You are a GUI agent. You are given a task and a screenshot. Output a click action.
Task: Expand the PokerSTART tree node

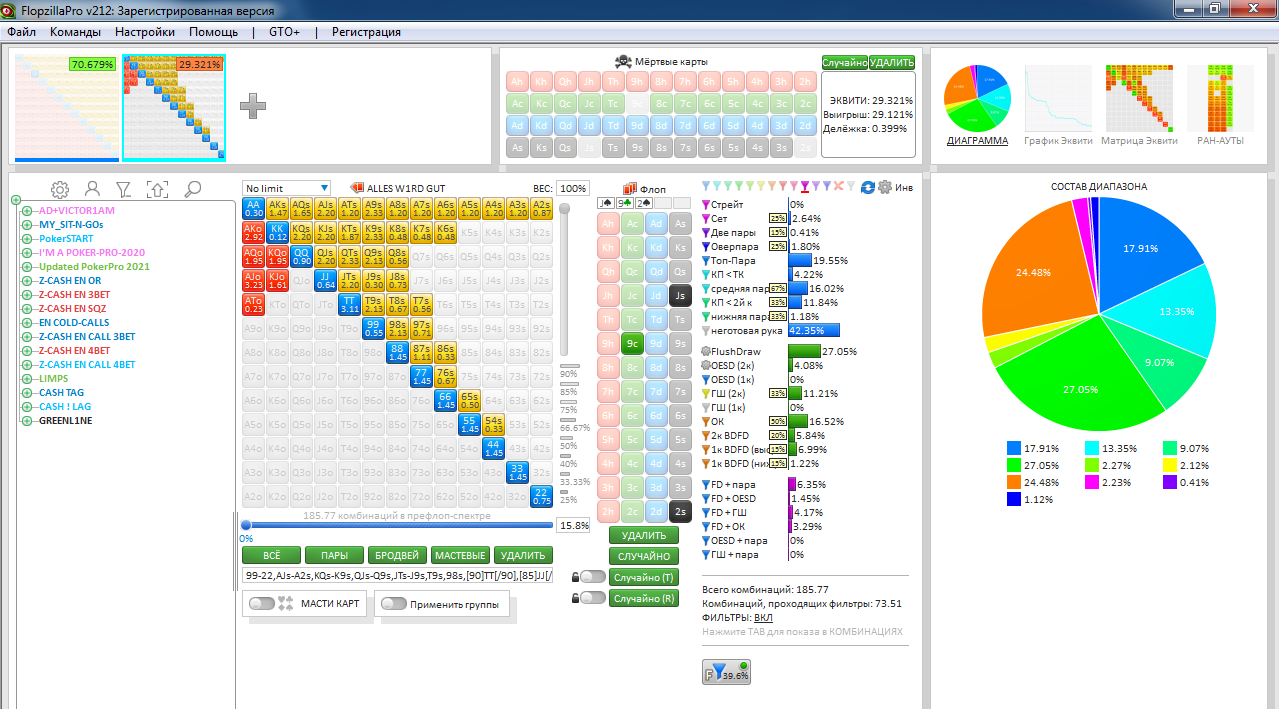click(16, 239)
